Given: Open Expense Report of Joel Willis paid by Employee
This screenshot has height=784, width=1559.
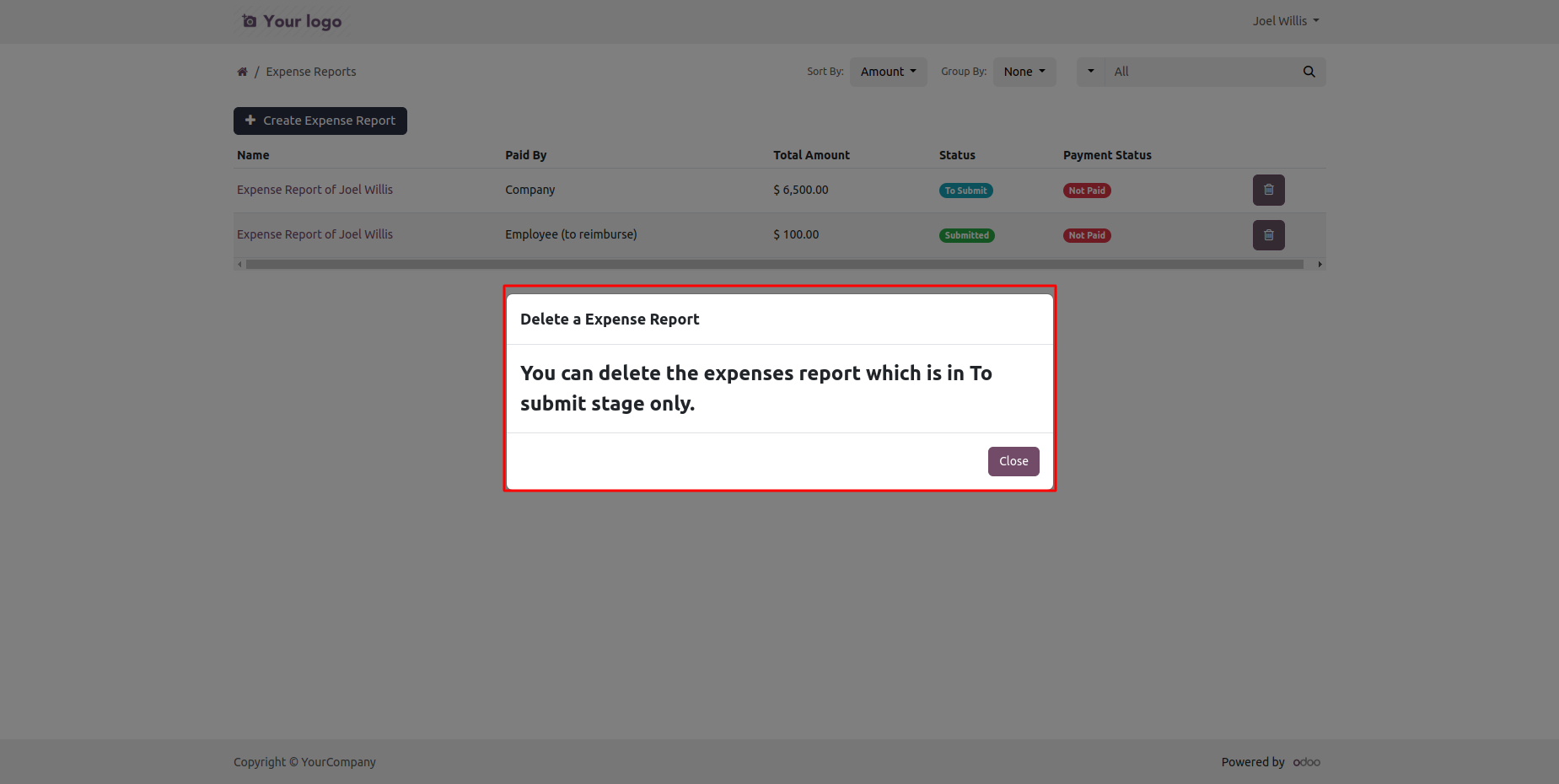Looking at the screenshot, I should (314, 234).
